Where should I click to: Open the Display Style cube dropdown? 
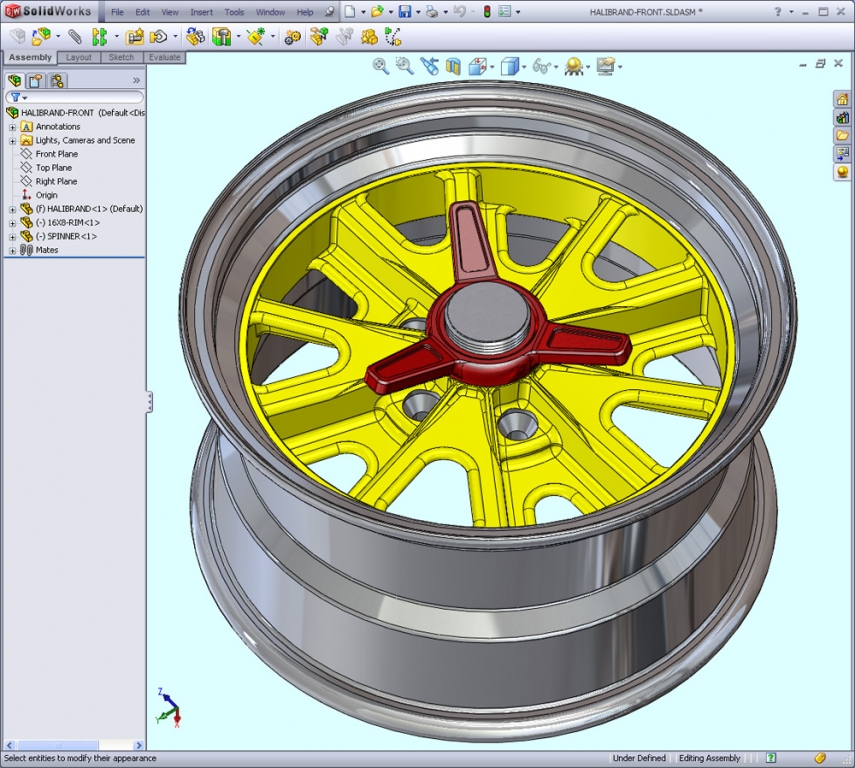pyautogui.click(x=522, y=67)
